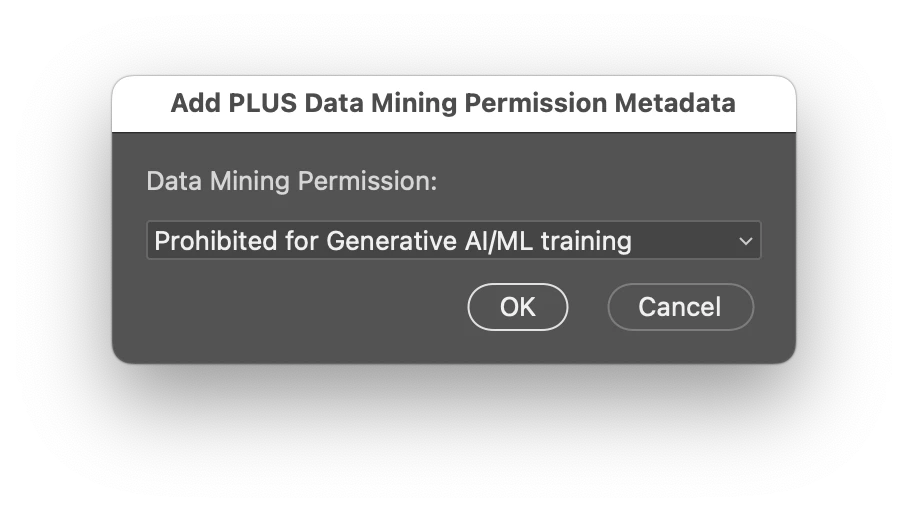Click the chevron arrow in the permission combo box

746,241
